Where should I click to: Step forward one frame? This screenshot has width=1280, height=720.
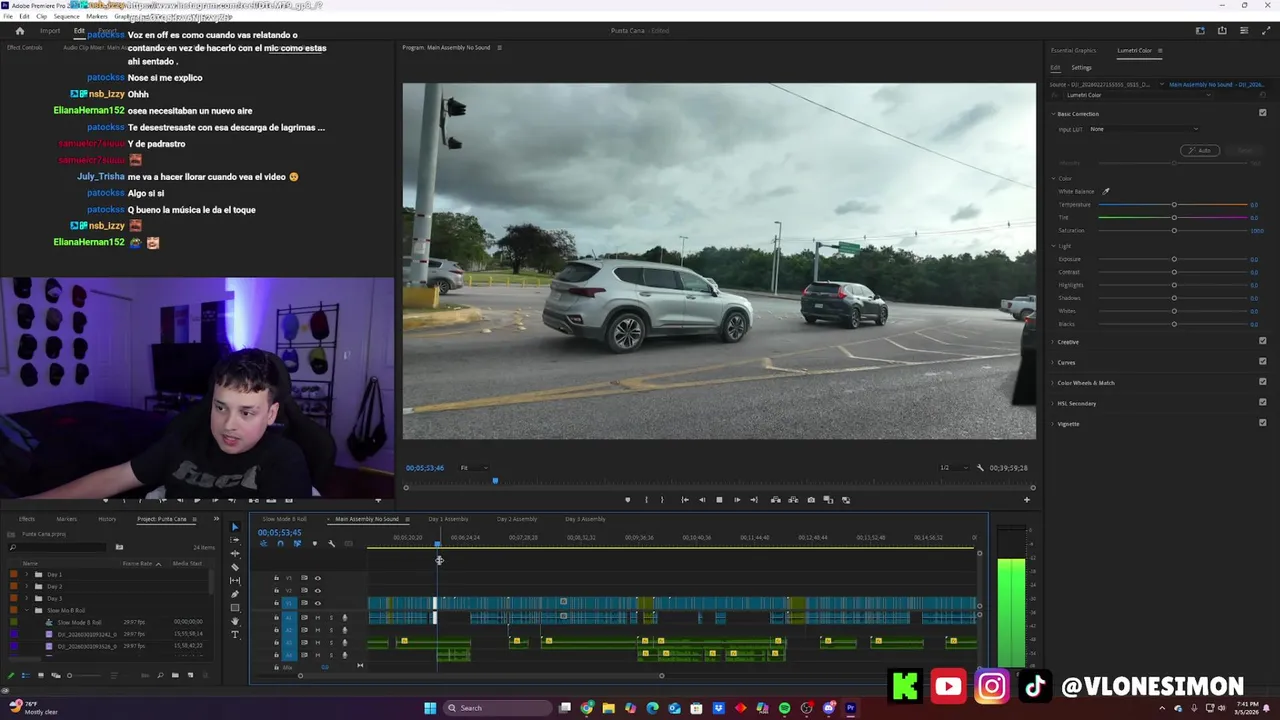pyautogui.click(x=737, y=500)
